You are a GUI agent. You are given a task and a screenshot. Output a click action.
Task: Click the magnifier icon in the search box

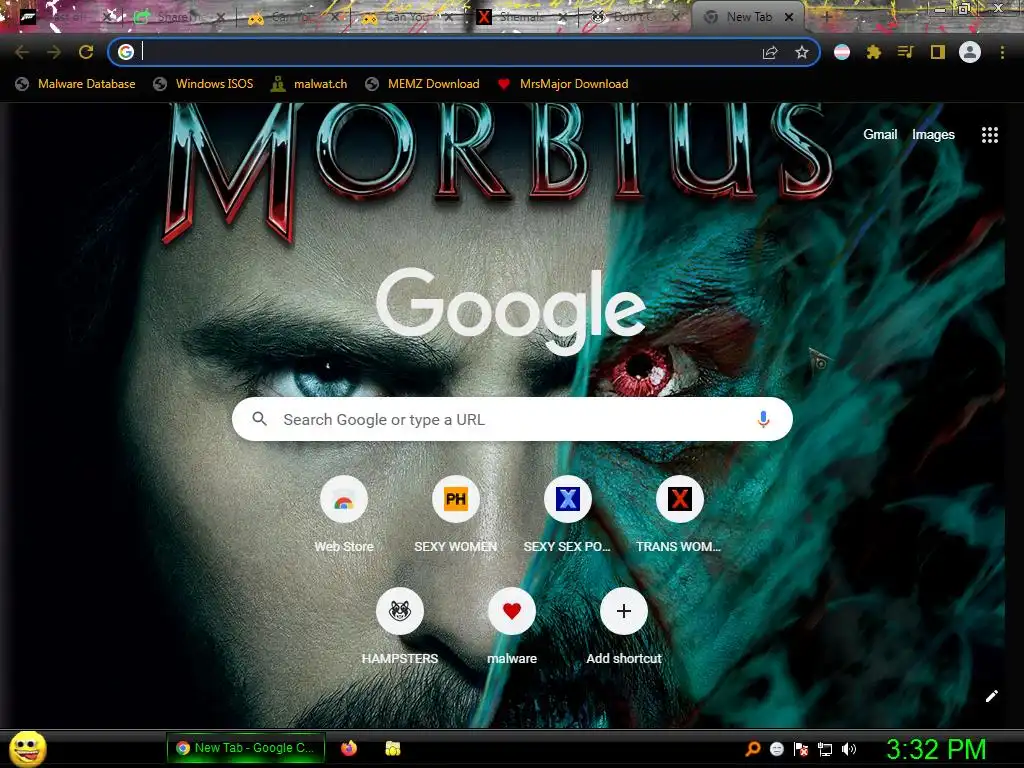click(x=259, y=419)
